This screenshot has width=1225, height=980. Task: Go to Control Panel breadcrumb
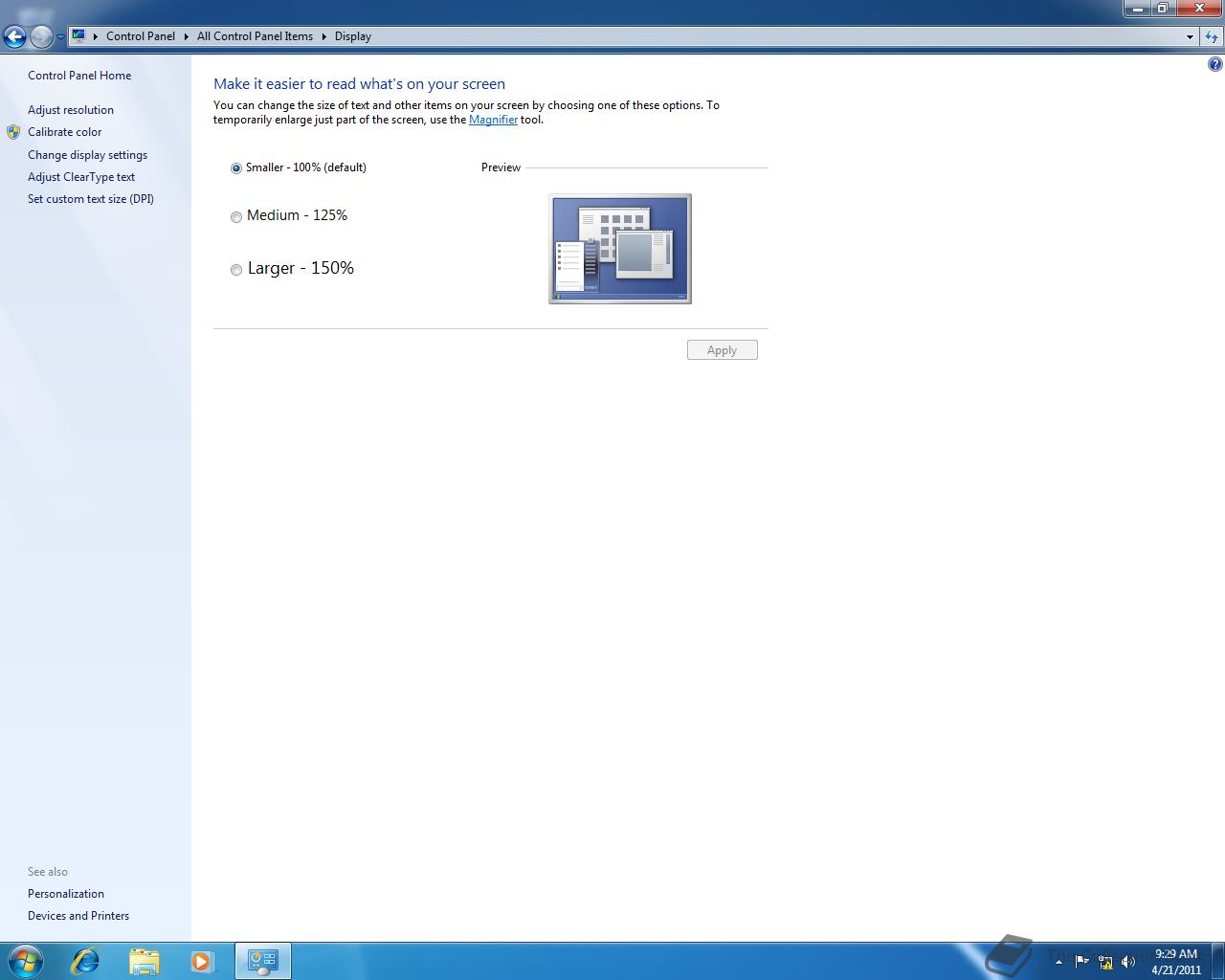(141, 36)
